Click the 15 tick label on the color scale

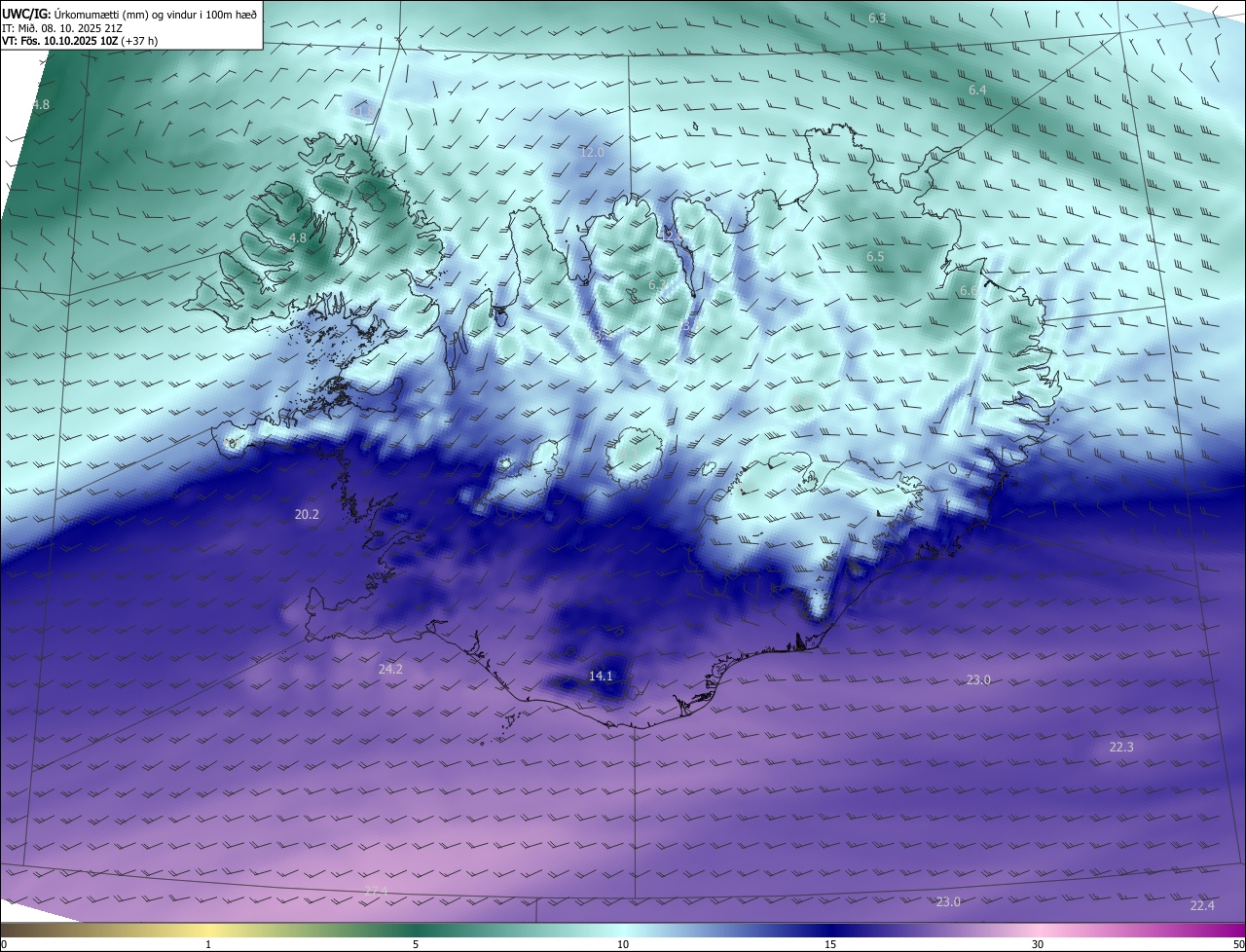830,944
